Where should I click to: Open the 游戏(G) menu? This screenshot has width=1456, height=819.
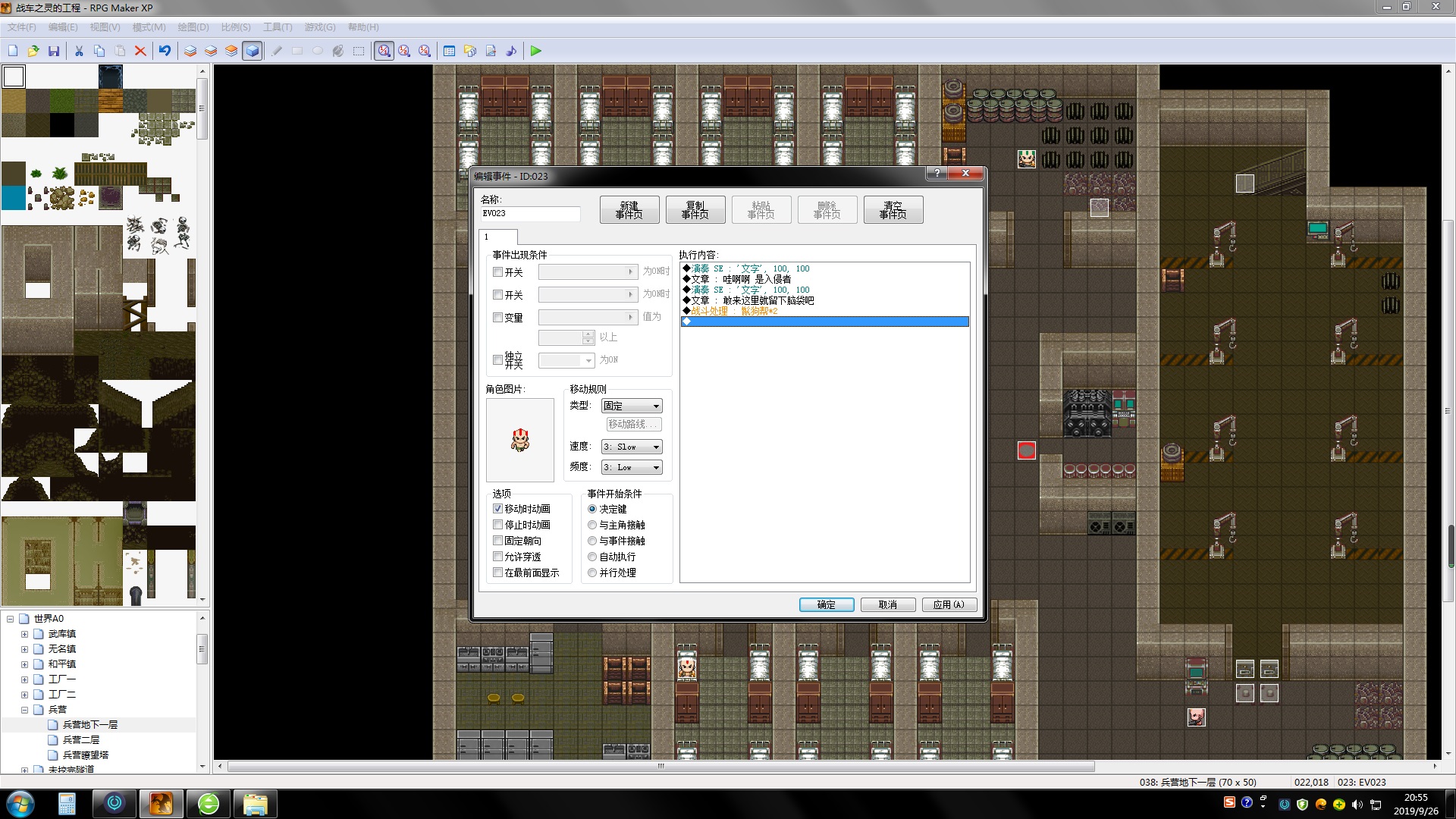320,27
